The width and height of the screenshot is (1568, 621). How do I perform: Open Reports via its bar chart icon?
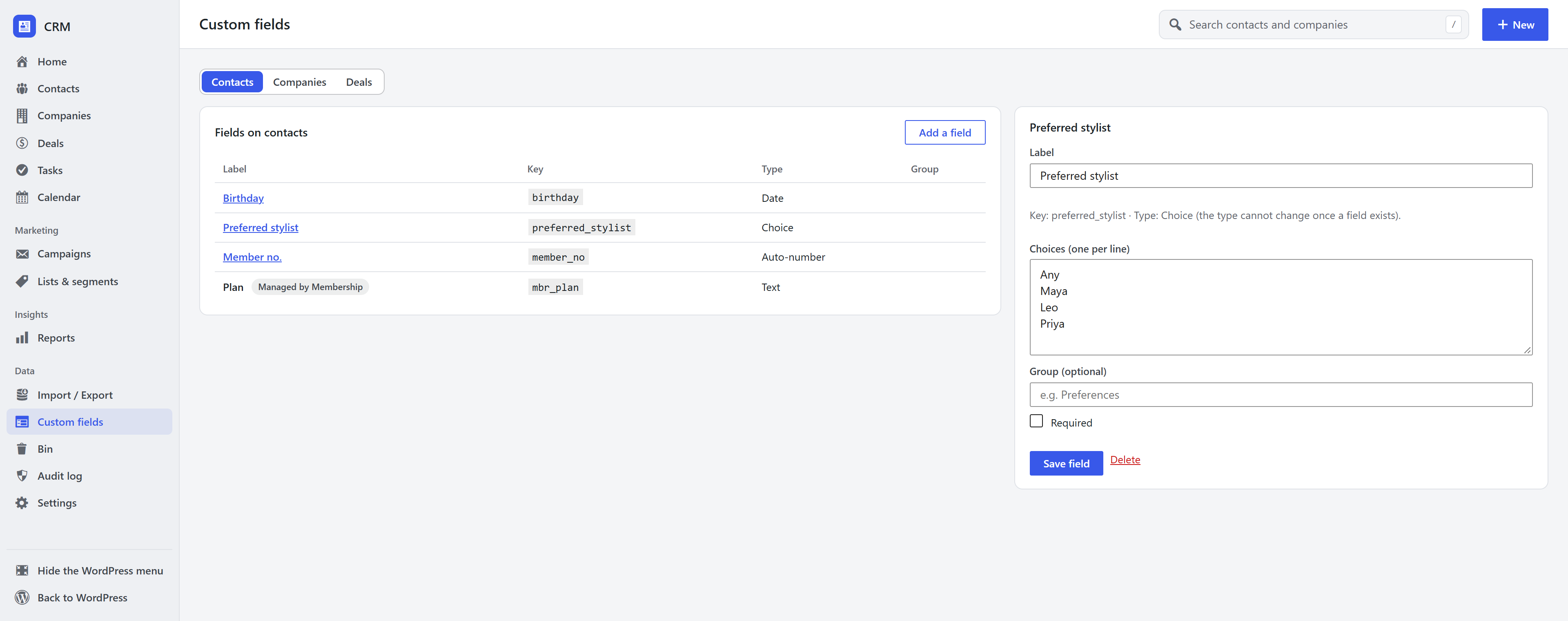pos(22,338)
